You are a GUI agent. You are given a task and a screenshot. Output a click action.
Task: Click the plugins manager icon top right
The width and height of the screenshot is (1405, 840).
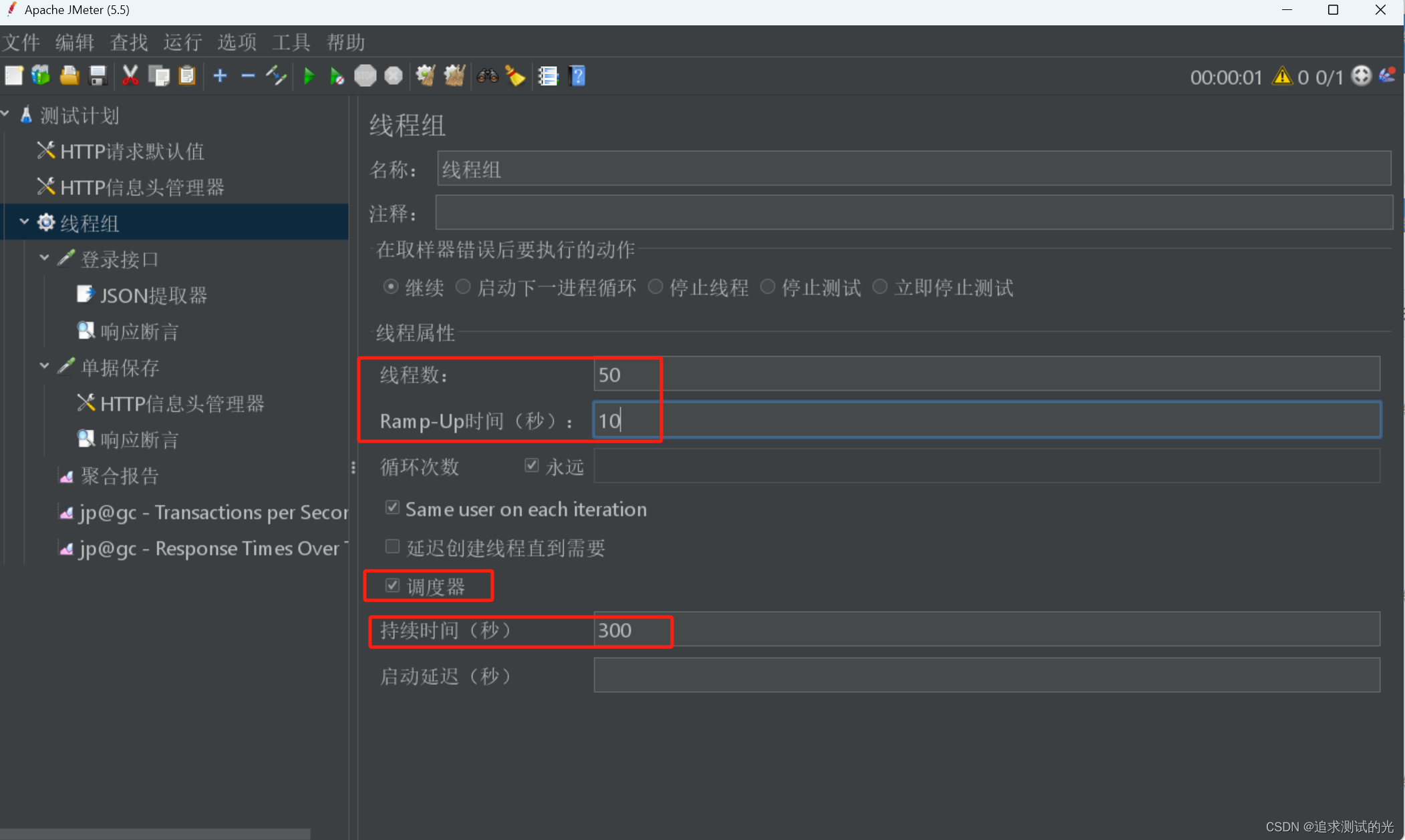click(1388, 75)
